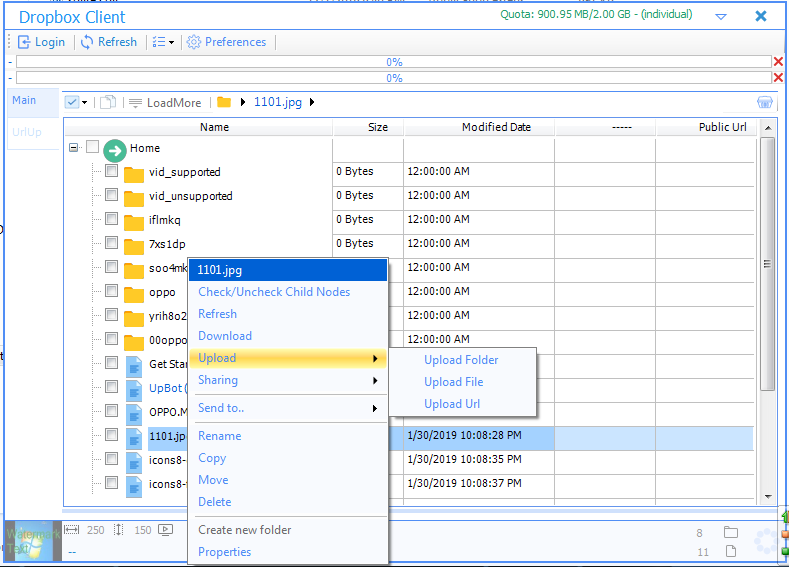
Task: Collapse the Home tree node
Action: pyautogui.click(x=73, y=147)
